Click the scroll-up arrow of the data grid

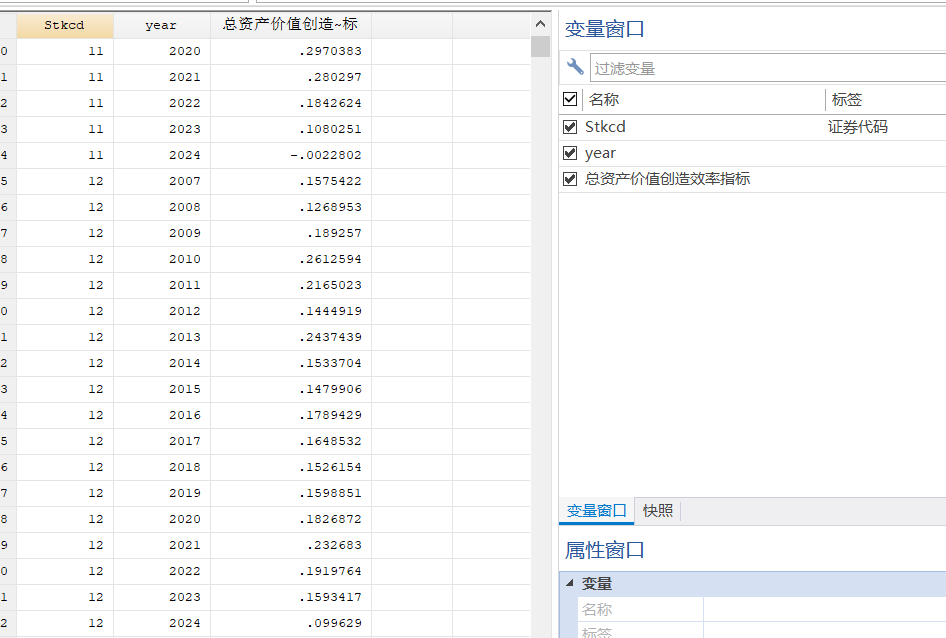(x=541, y=24)
